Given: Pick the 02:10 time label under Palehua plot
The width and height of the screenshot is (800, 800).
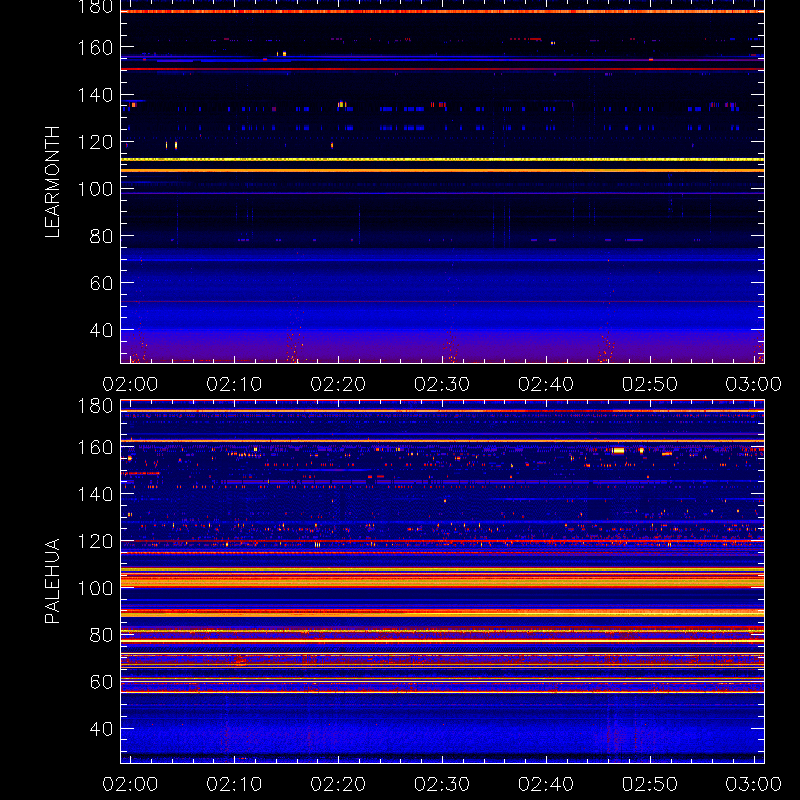Looking at the screenshot, I should pos(234,784).
